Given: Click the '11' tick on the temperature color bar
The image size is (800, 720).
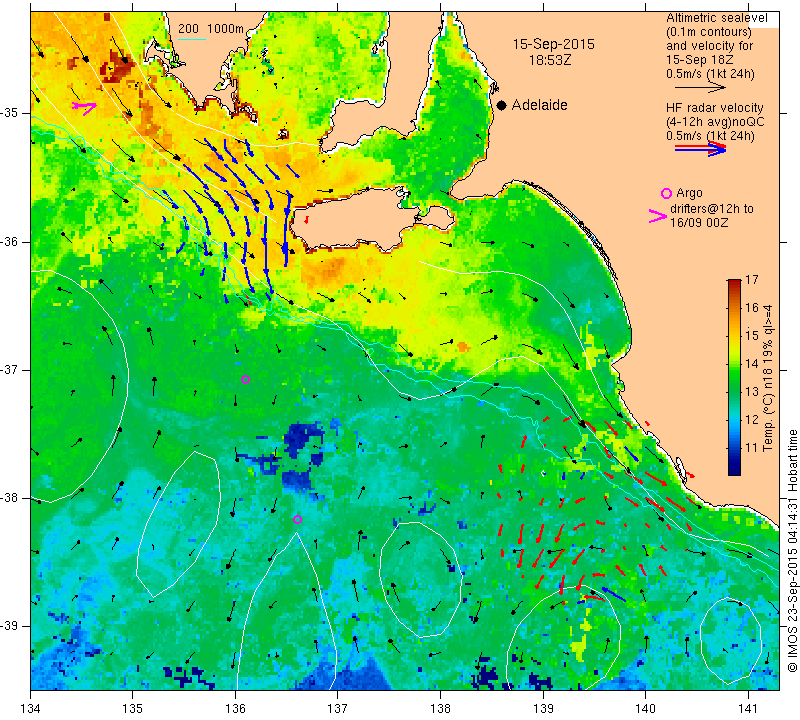Looking at the screenshot, I should (x=752, y=448).
